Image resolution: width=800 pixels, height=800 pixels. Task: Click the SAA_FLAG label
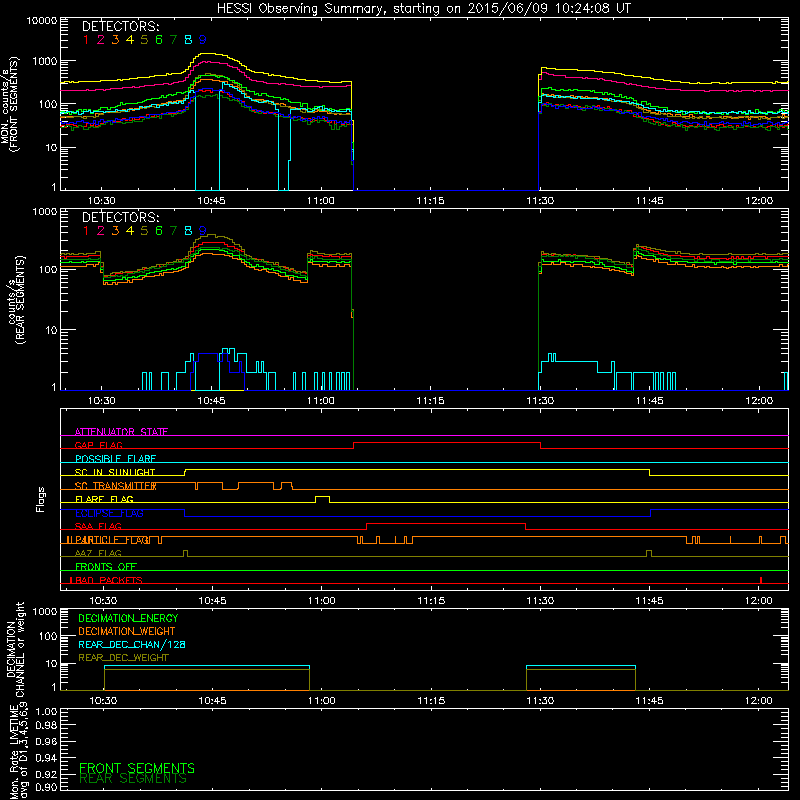pos(98,526)
